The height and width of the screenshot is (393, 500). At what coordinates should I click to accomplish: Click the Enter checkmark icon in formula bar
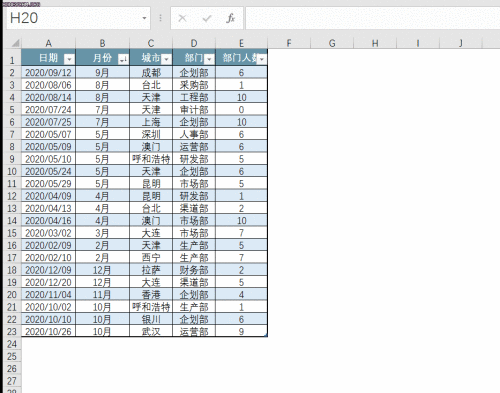tap(207, 18)
